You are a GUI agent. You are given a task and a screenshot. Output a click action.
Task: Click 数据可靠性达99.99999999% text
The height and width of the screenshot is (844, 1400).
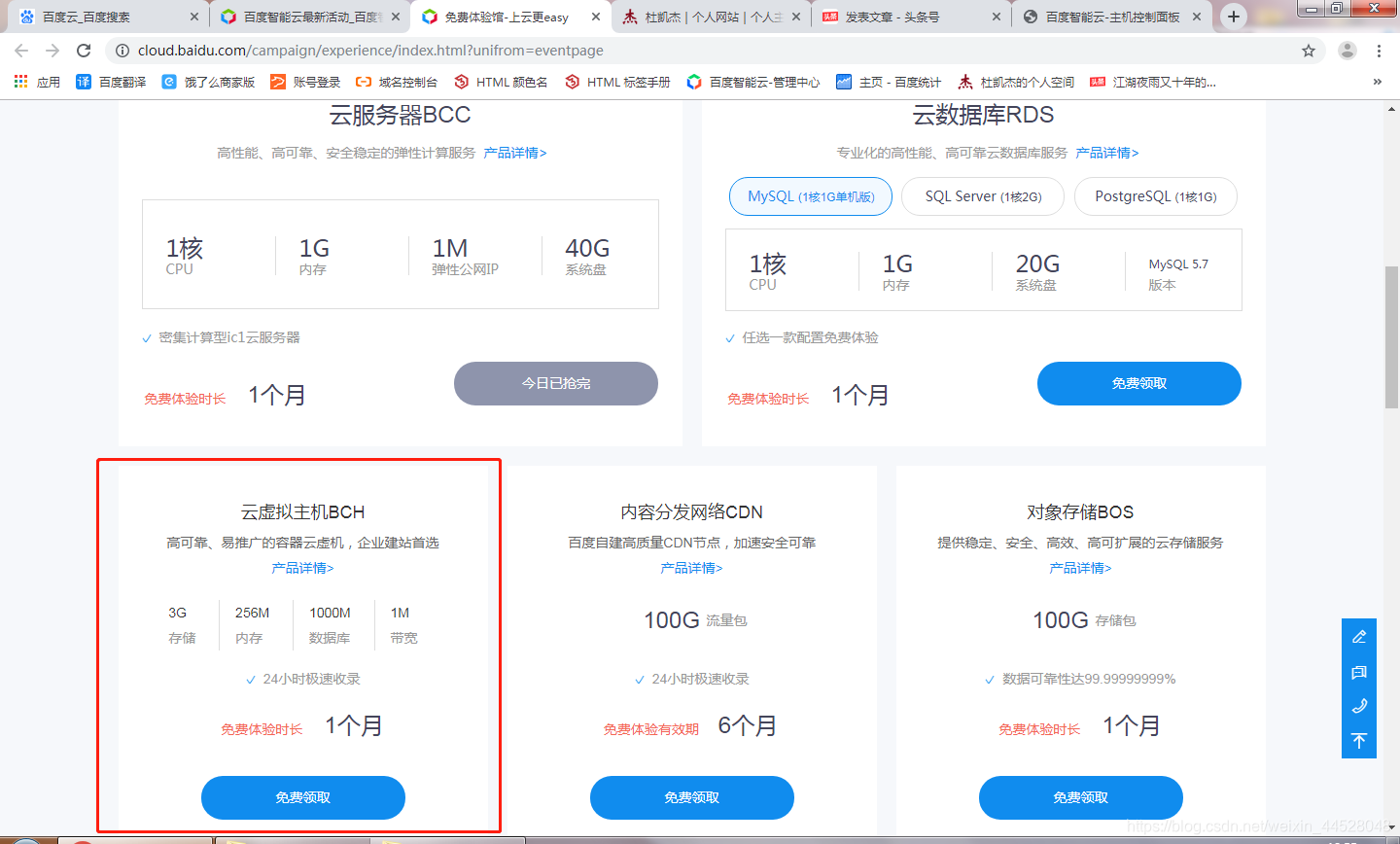[1089, 679]
